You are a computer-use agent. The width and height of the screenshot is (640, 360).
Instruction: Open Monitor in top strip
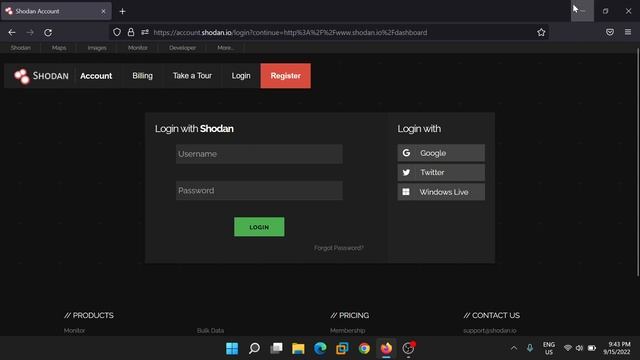click(138, 48)
